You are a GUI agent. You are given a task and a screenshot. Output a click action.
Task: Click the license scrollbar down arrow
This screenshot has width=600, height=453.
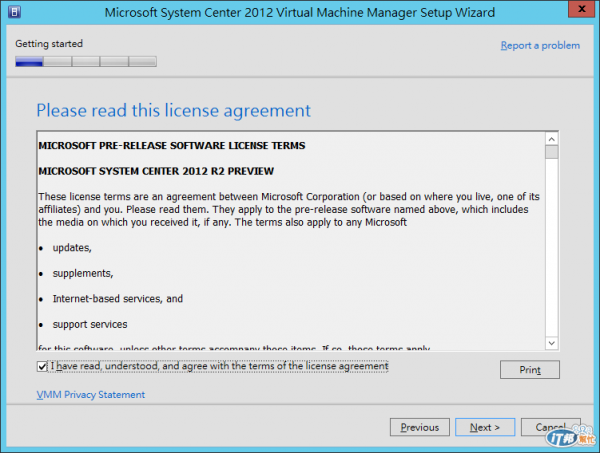[x=551, y=343]
